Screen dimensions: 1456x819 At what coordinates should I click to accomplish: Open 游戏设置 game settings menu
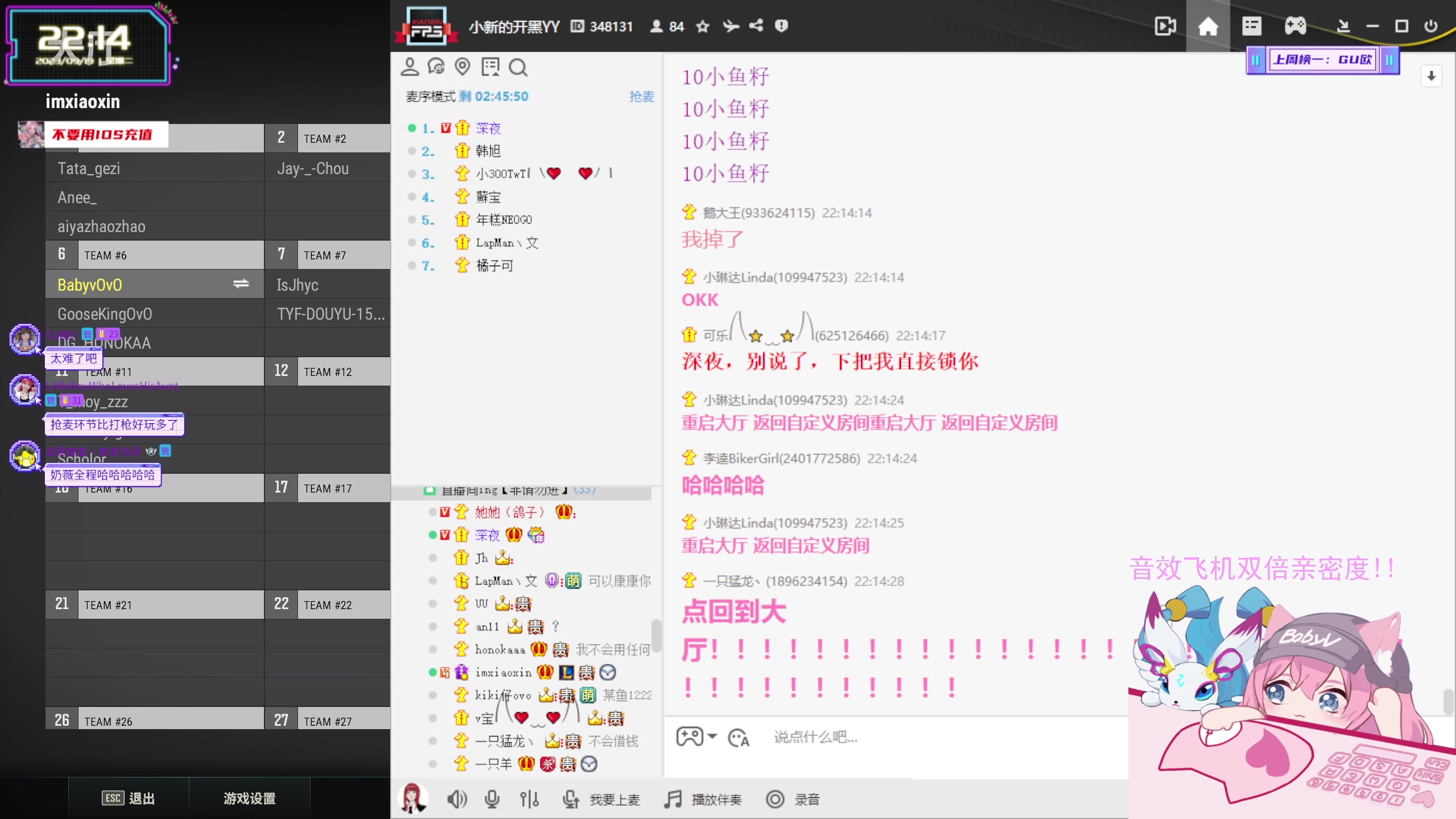pos(249,798)
